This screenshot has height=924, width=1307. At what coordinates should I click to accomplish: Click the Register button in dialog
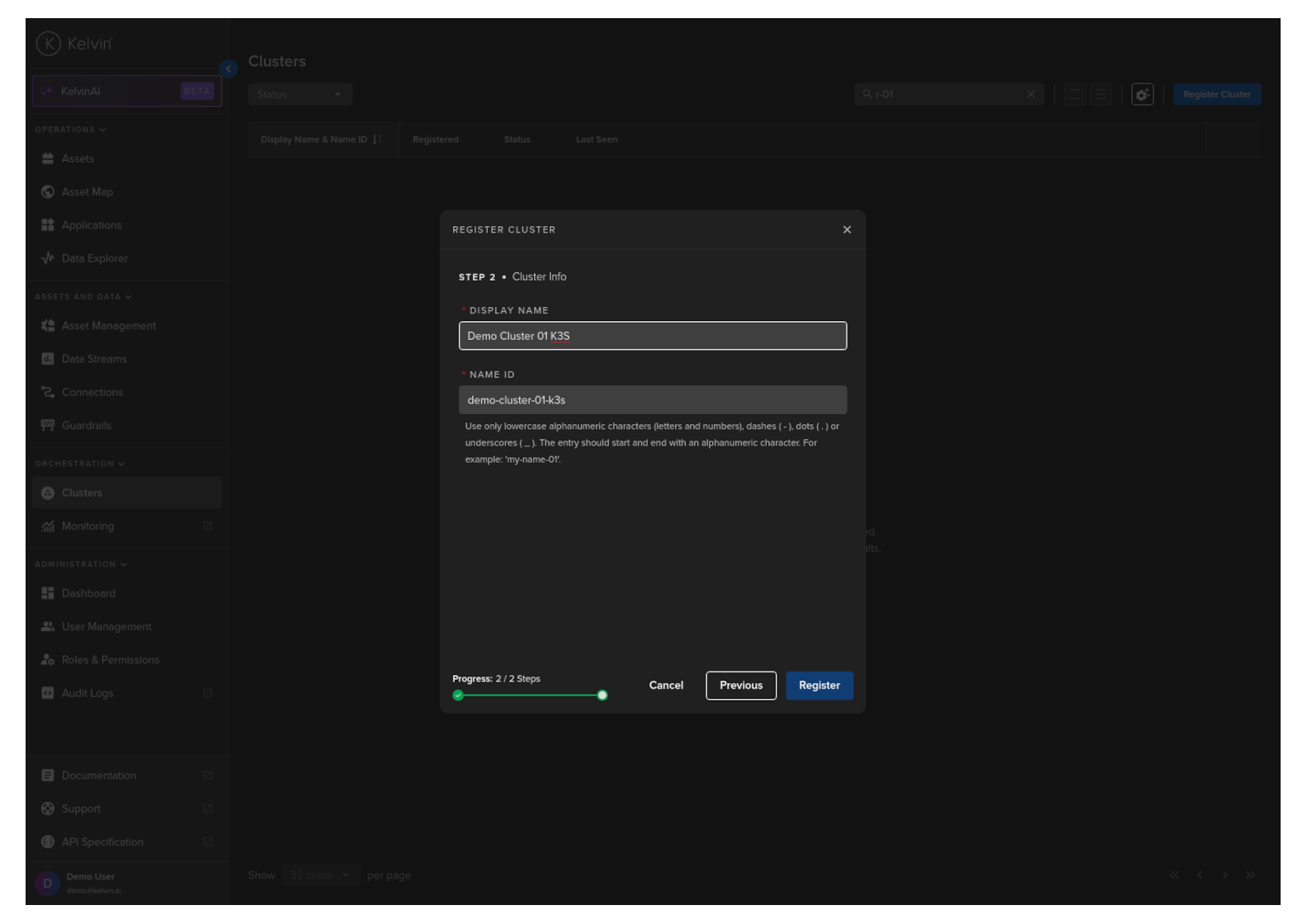coord(819,686)
